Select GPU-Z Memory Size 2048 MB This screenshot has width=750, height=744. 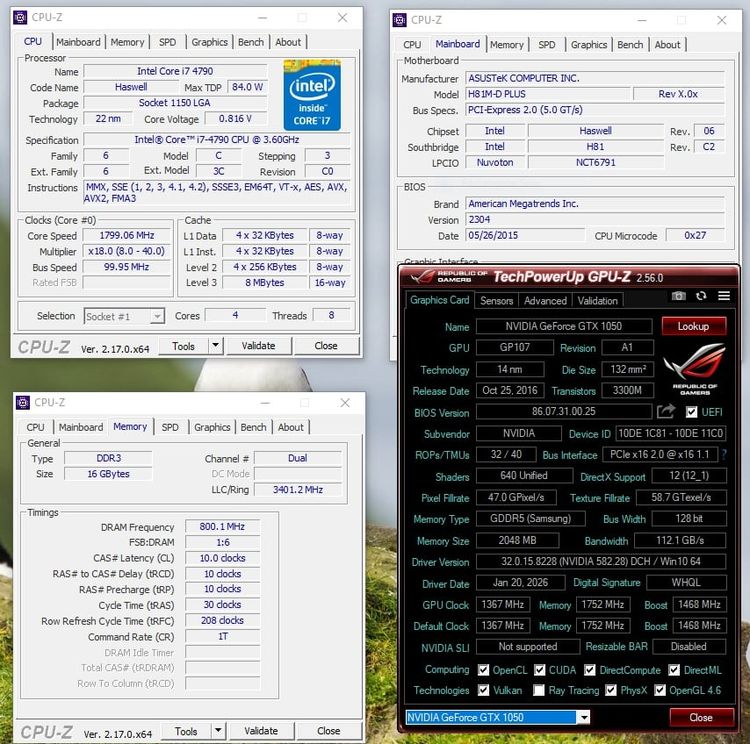tap(518, 540)
